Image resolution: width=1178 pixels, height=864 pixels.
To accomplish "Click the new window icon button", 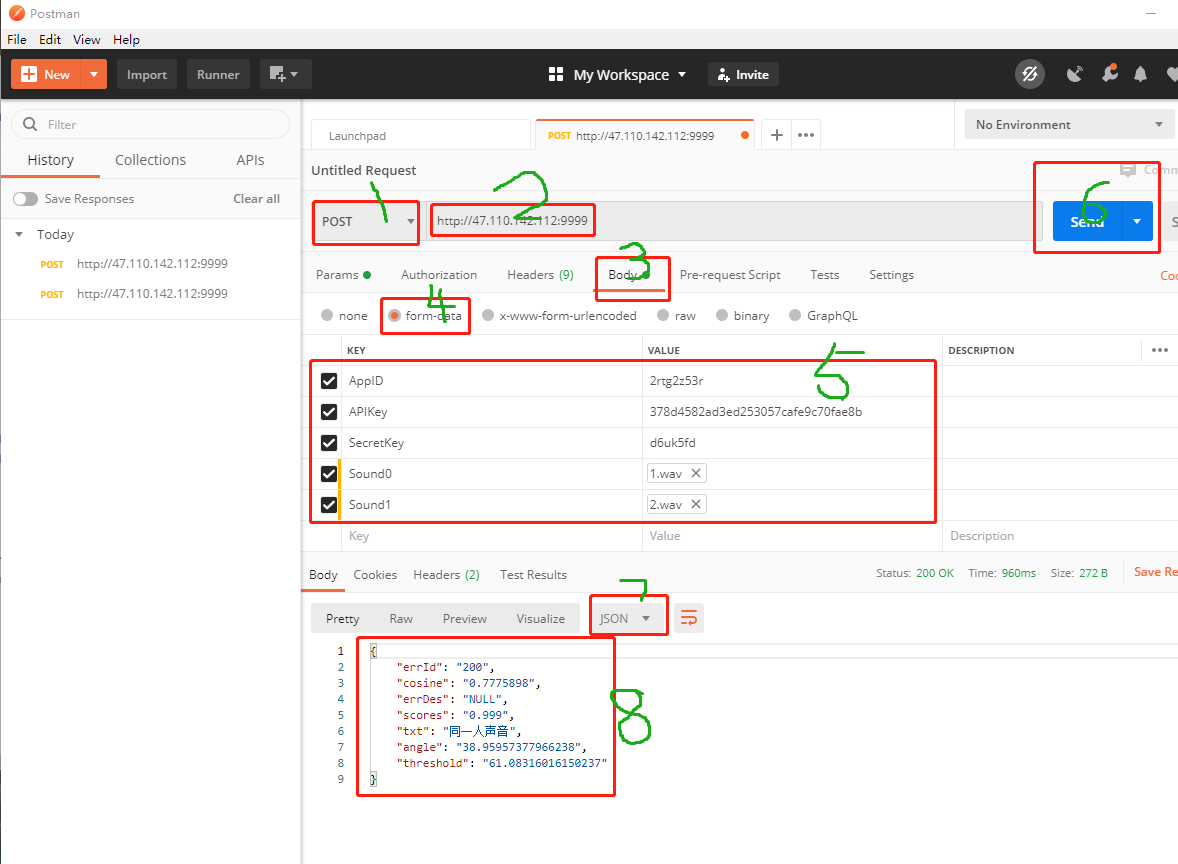I will point(285,74).
